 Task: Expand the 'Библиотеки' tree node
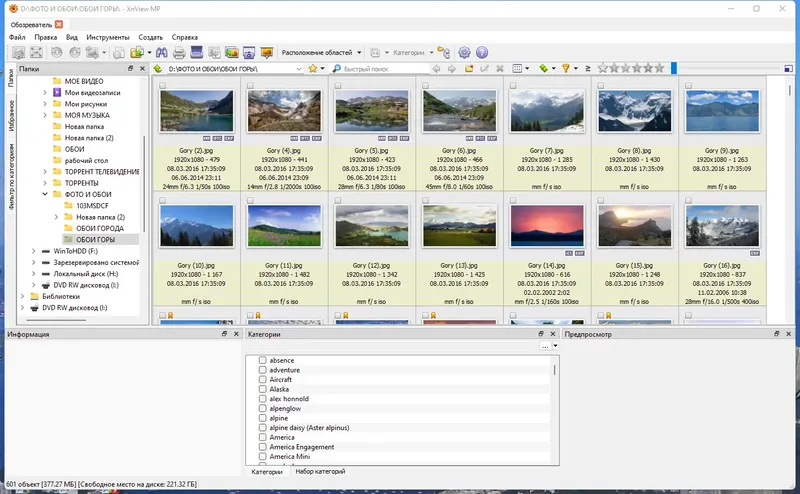(x=20, y=297)
